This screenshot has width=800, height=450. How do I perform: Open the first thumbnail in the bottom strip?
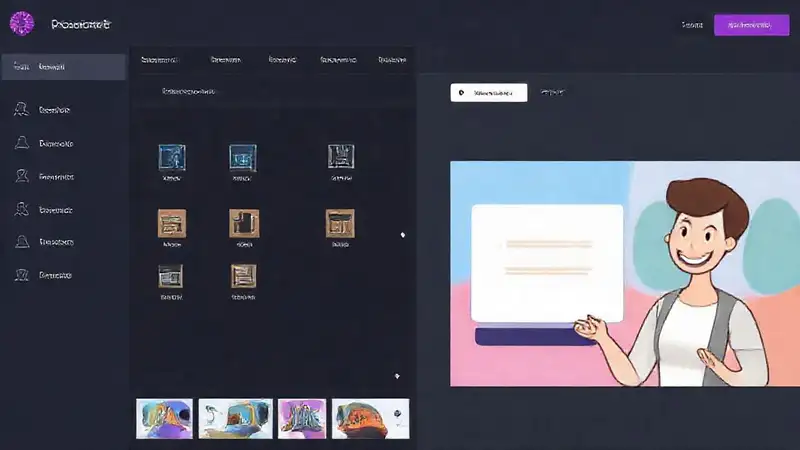(x=164, y=419)
